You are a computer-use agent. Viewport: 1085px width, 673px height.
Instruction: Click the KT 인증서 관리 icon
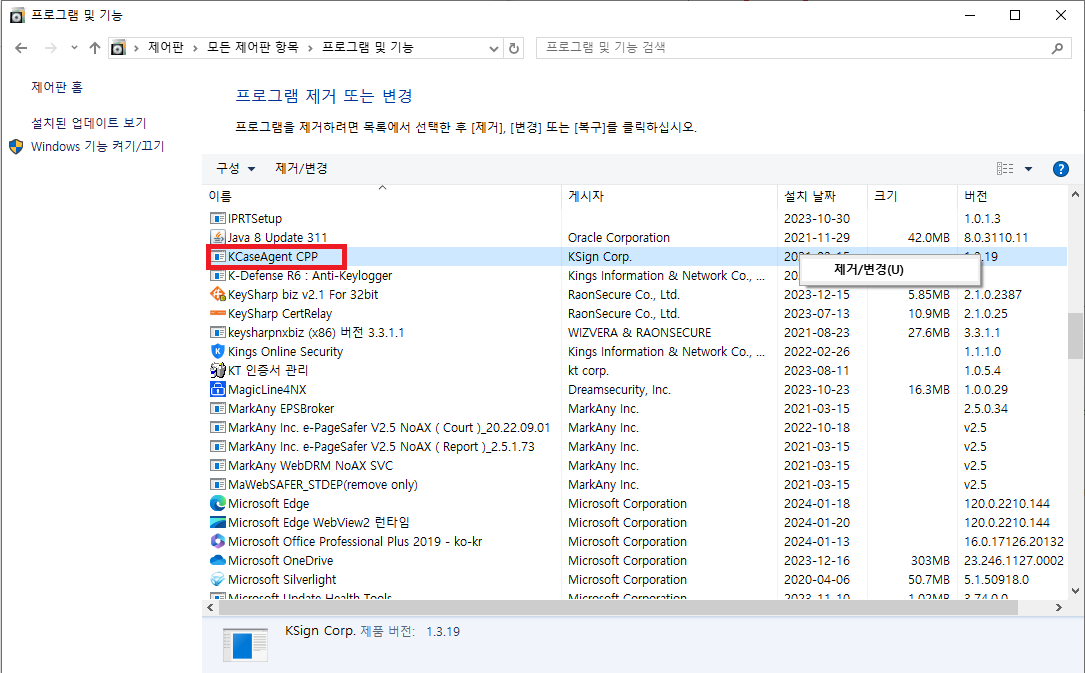pyautogui.click(x=218, y=371)
